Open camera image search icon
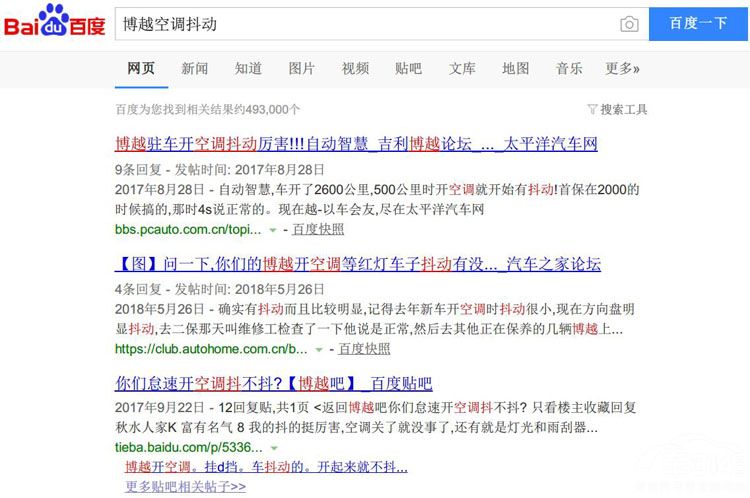 coord(628,24)
